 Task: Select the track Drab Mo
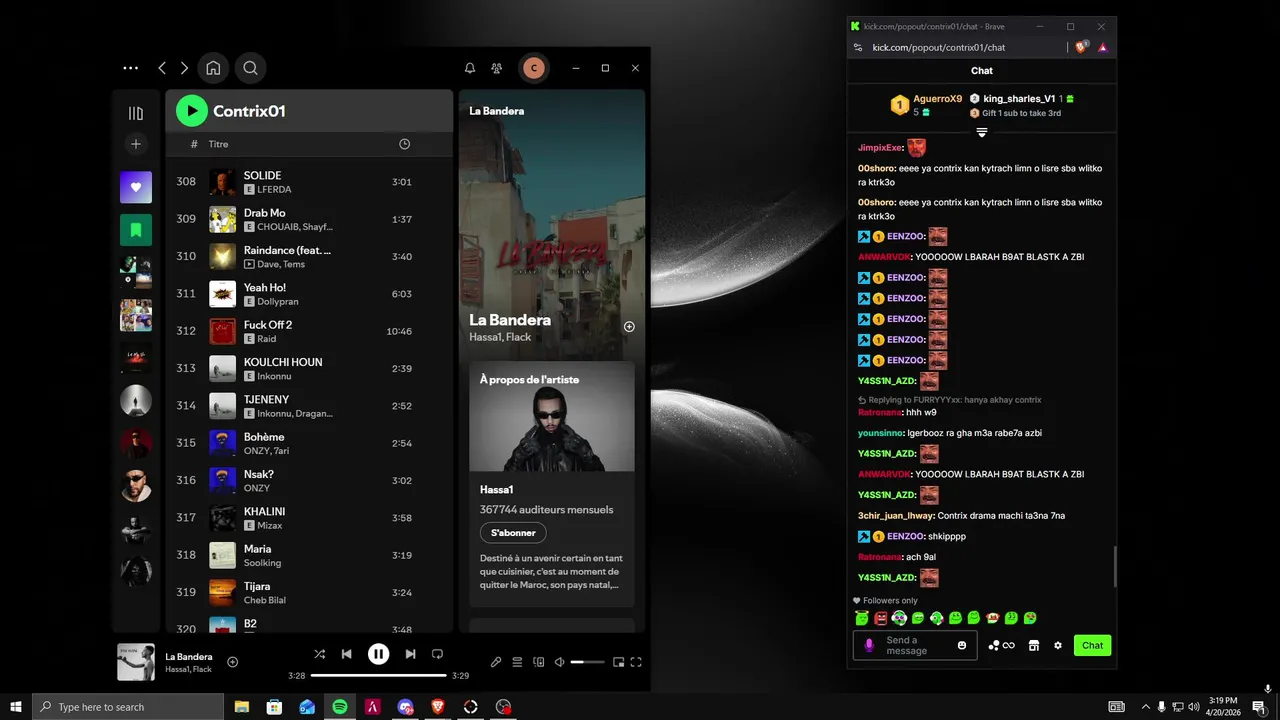point(309,219)
